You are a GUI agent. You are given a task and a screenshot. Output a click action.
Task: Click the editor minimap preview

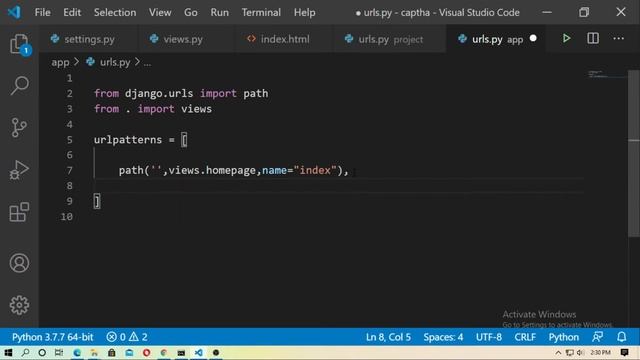click(607, 75)
